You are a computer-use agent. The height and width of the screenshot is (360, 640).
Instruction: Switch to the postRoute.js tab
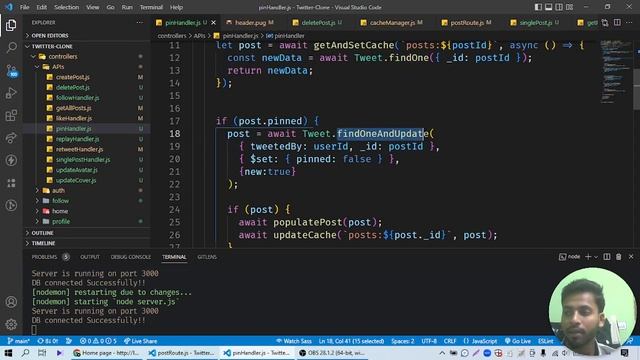(x=467, y=23)
